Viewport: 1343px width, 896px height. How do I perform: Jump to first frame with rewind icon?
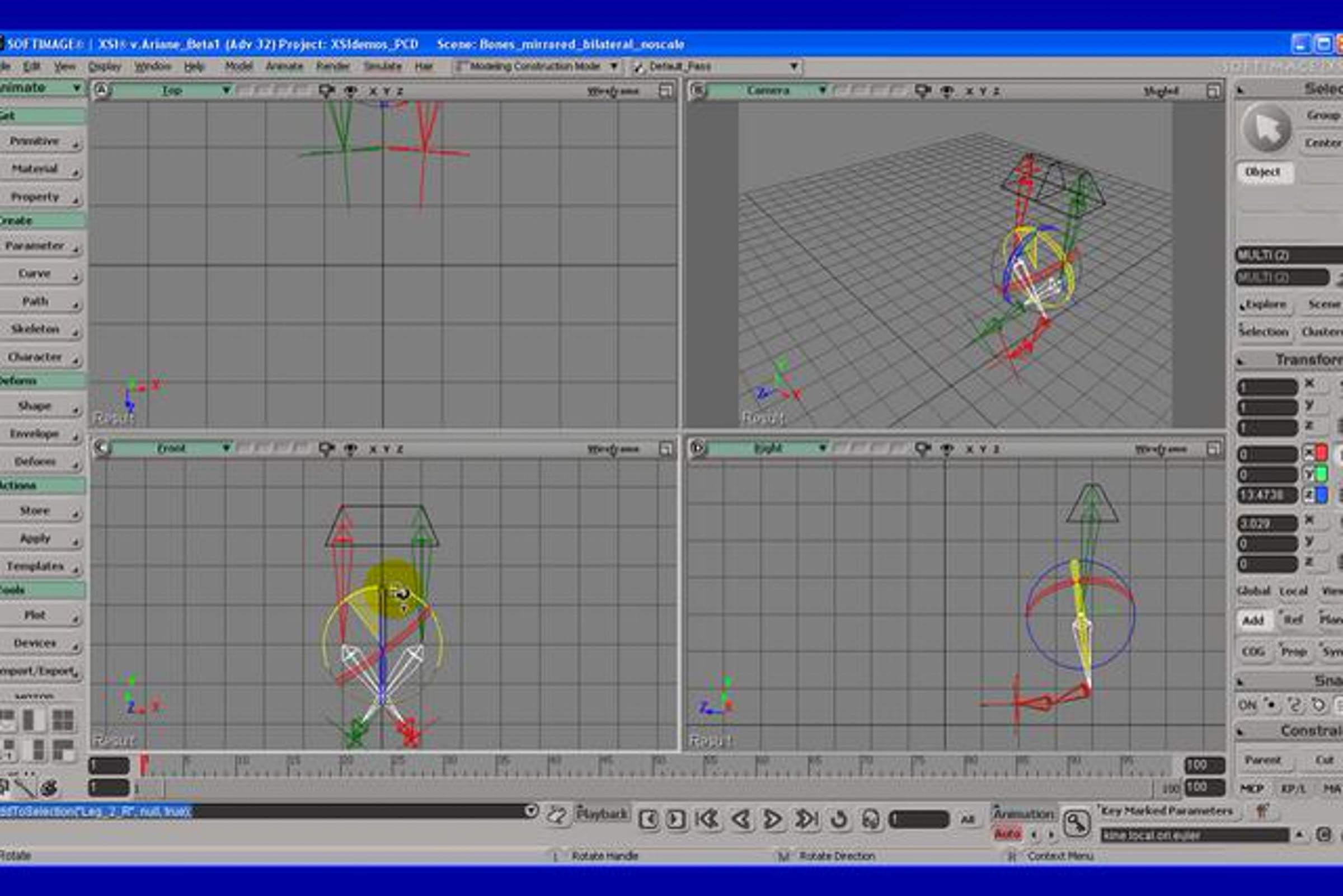707,819
